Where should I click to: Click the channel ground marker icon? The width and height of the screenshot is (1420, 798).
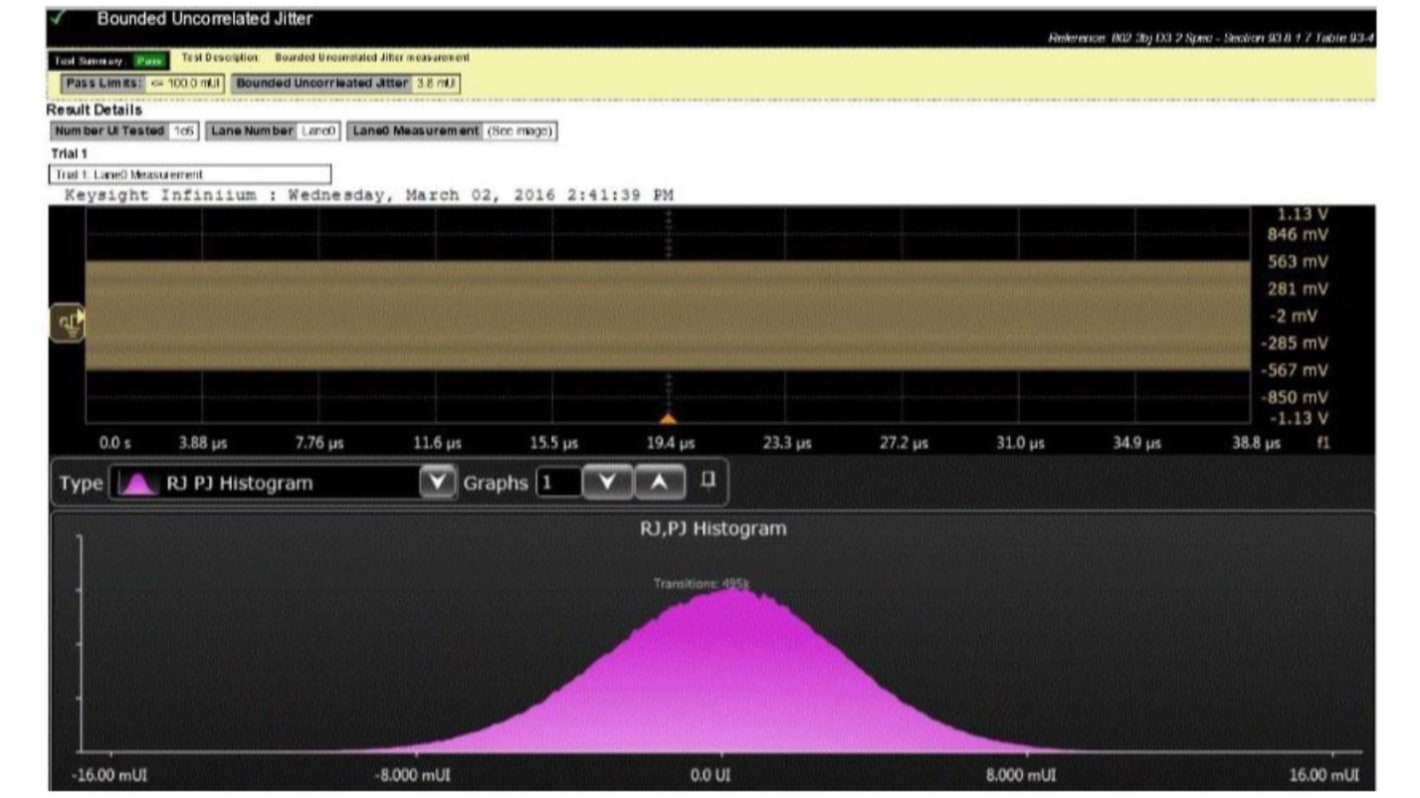pos(68,324)
